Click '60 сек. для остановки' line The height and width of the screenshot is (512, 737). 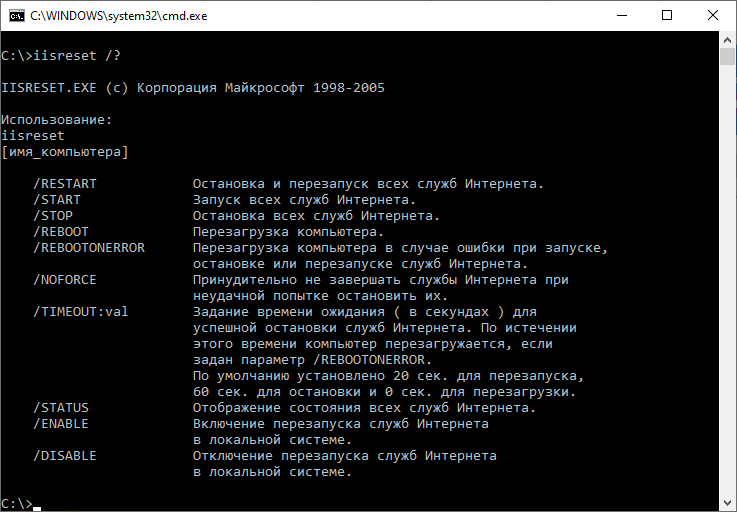pyautogui.click(x=384, y=392)
